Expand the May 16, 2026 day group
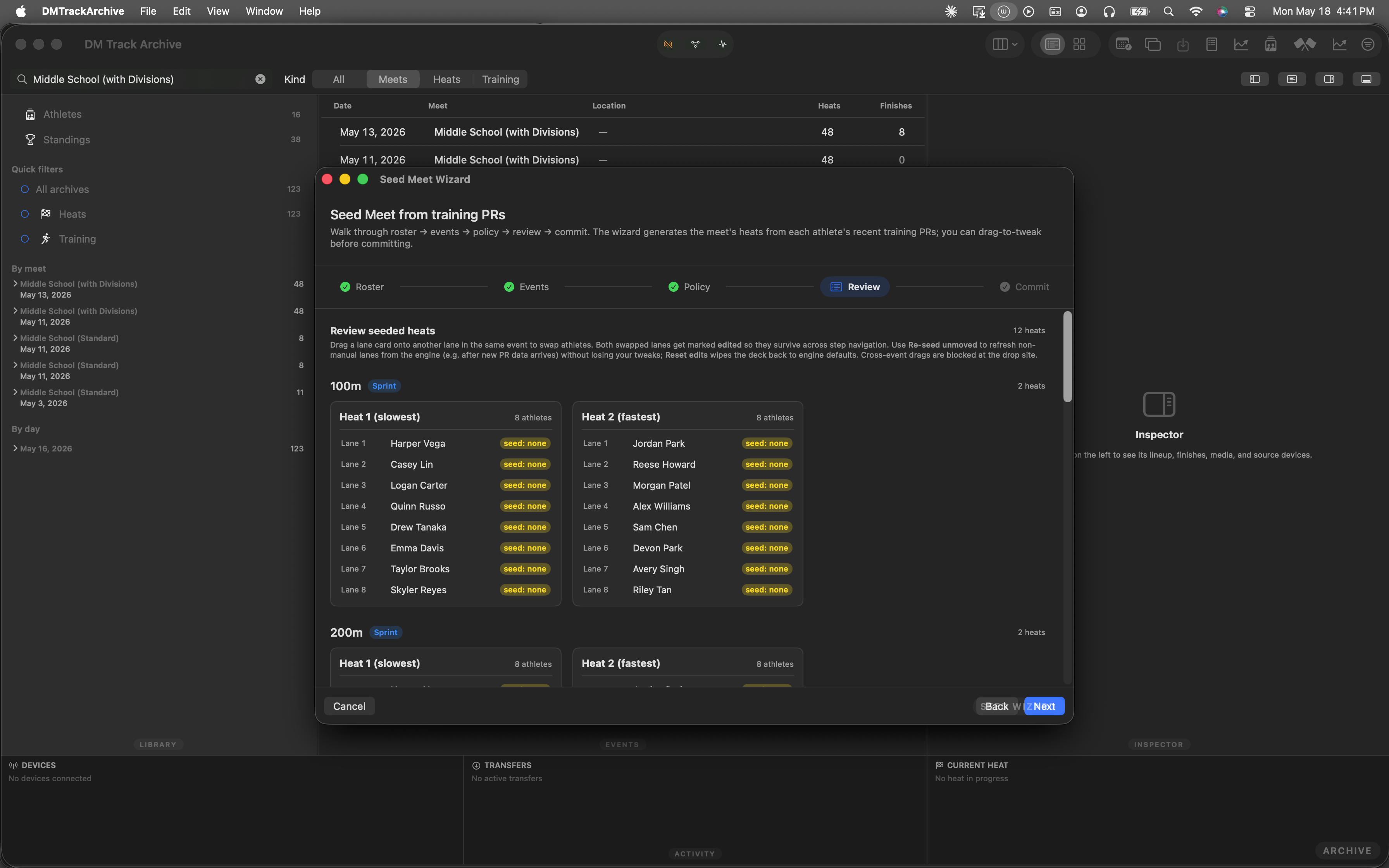The width and height of the screenshot is (1389, 868). point(16,448)
